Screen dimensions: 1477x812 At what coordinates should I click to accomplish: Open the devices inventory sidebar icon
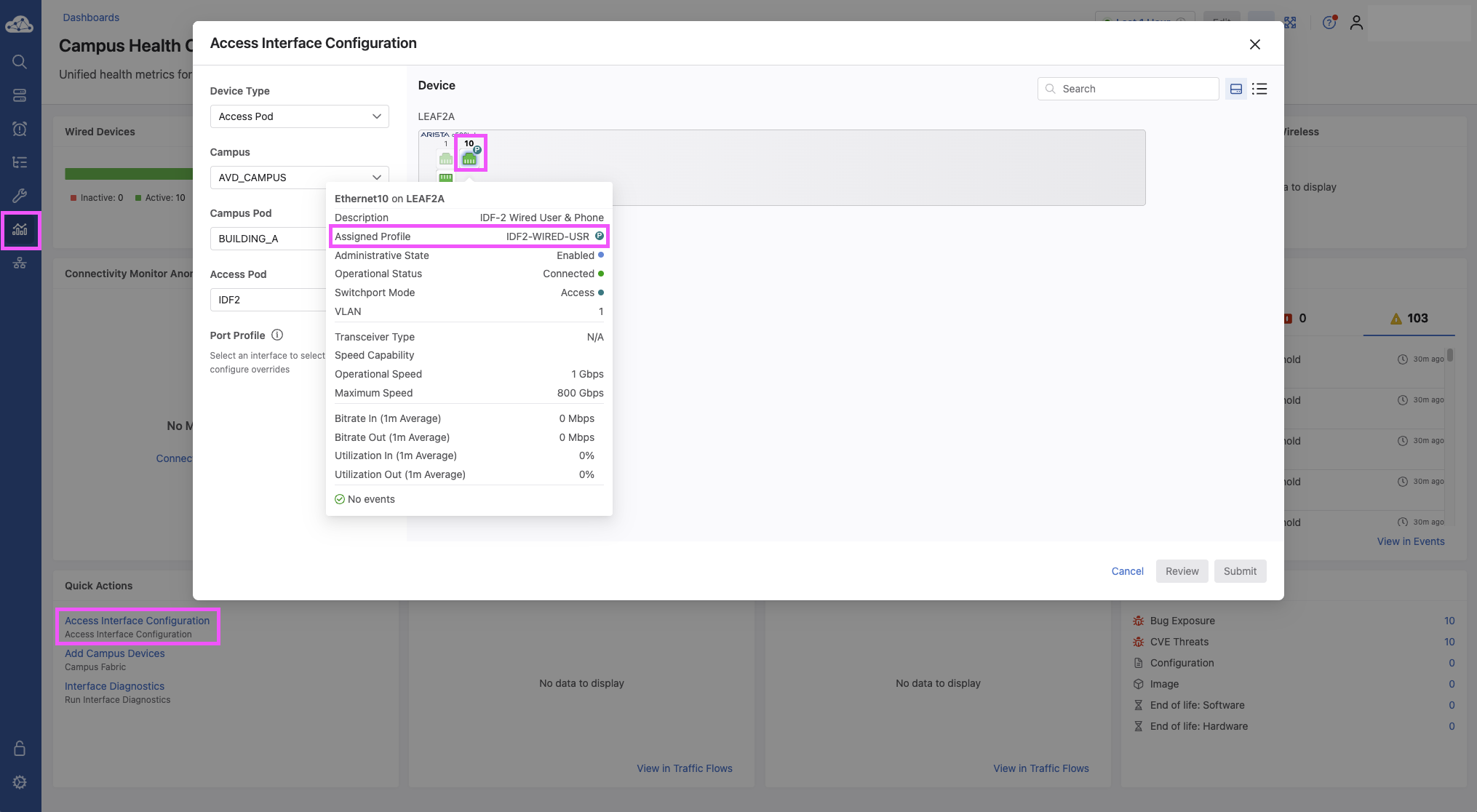(x=20, y=95)
